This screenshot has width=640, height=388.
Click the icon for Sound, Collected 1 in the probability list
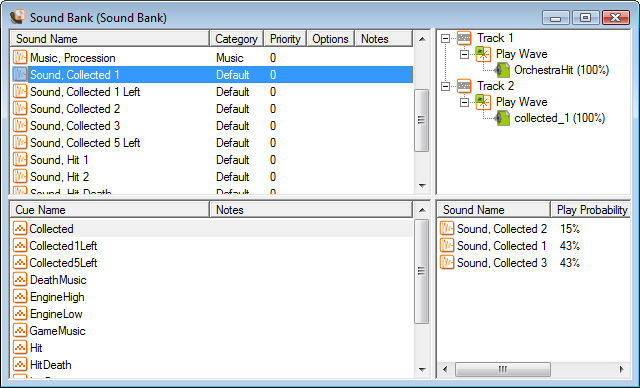point(447,246)
